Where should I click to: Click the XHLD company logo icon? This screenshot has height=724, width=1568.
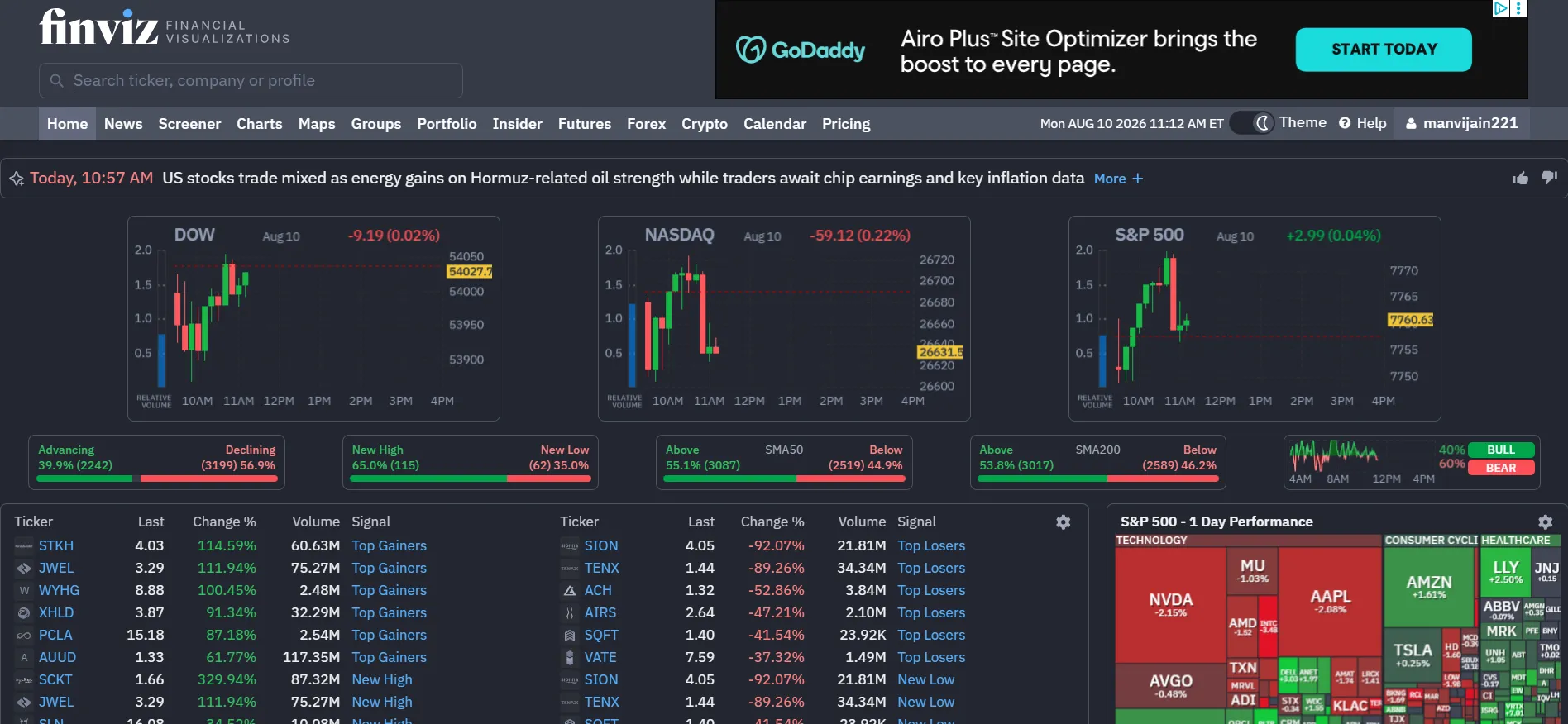point(24,613)
